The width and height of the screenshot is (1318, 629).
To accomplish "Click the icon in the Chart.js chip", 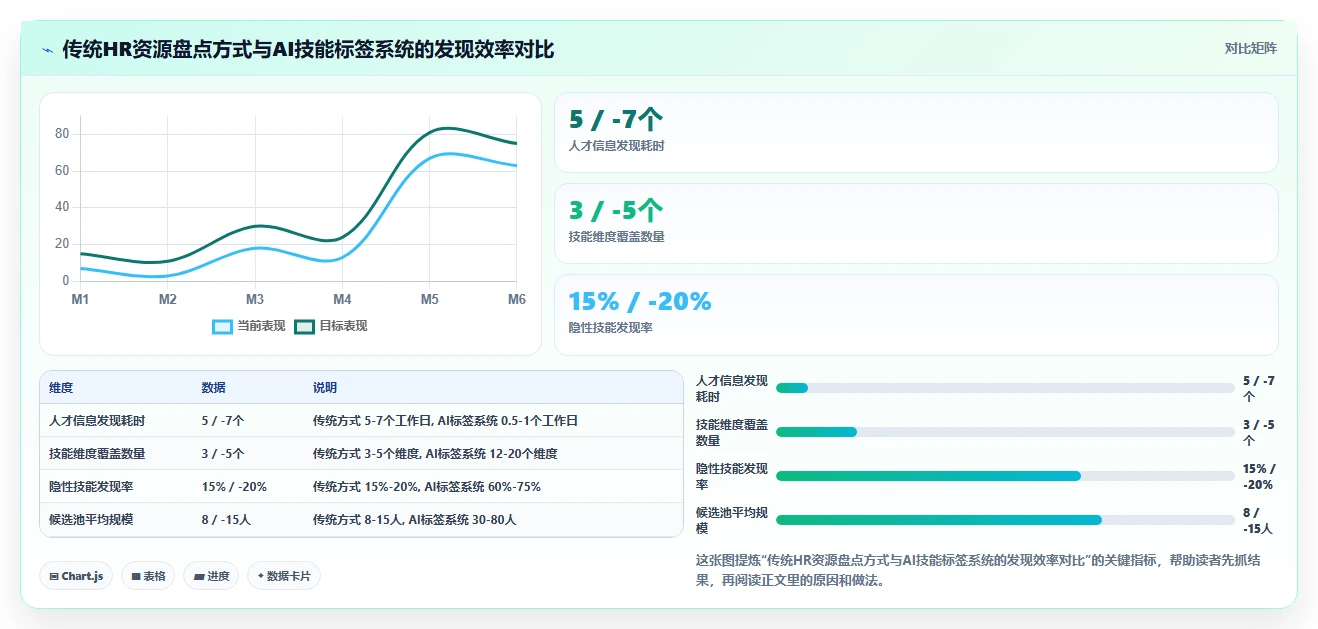I will 54,576.
